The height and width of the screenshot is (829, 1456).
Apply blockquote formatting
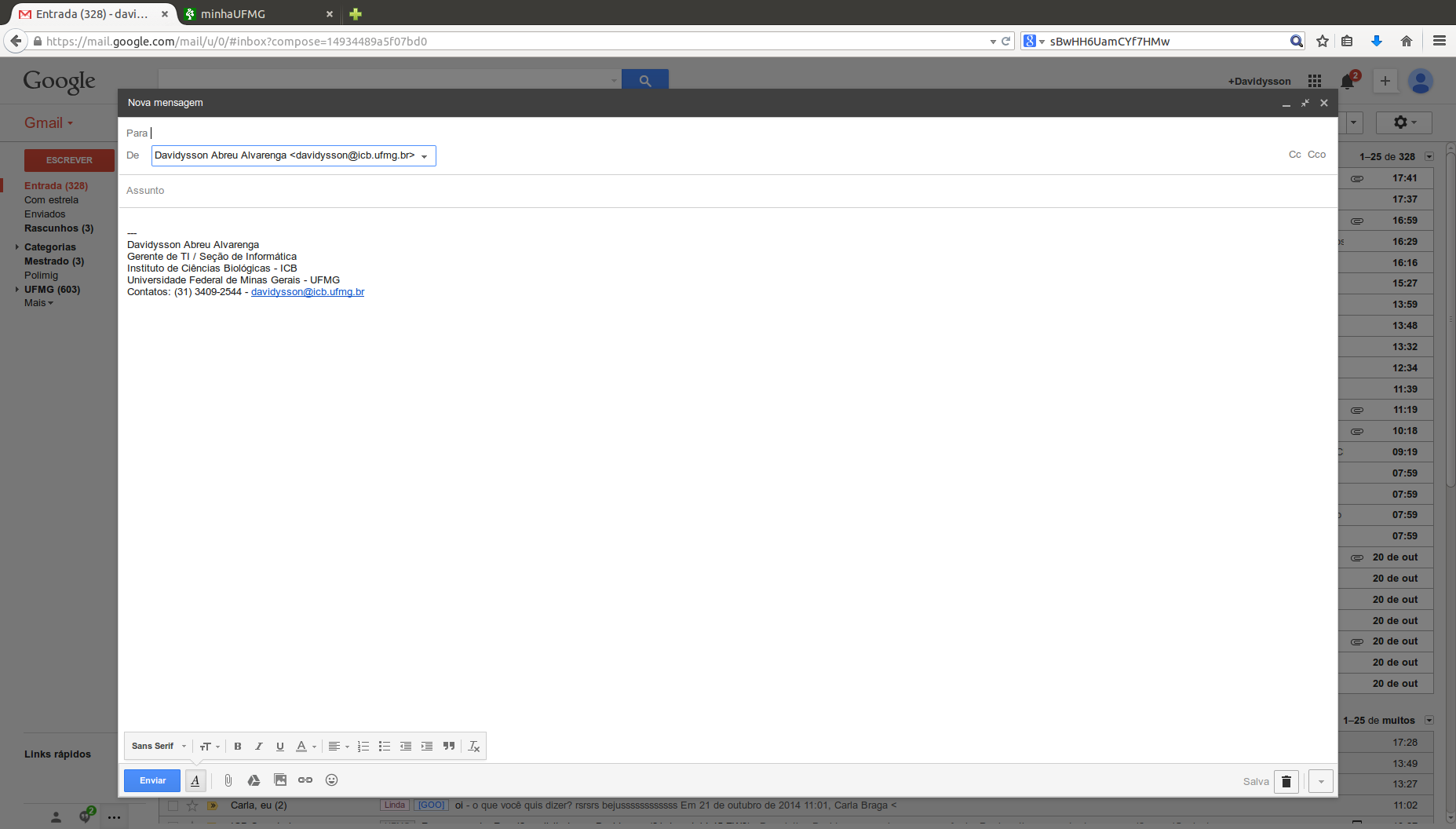tap(448, 747)
